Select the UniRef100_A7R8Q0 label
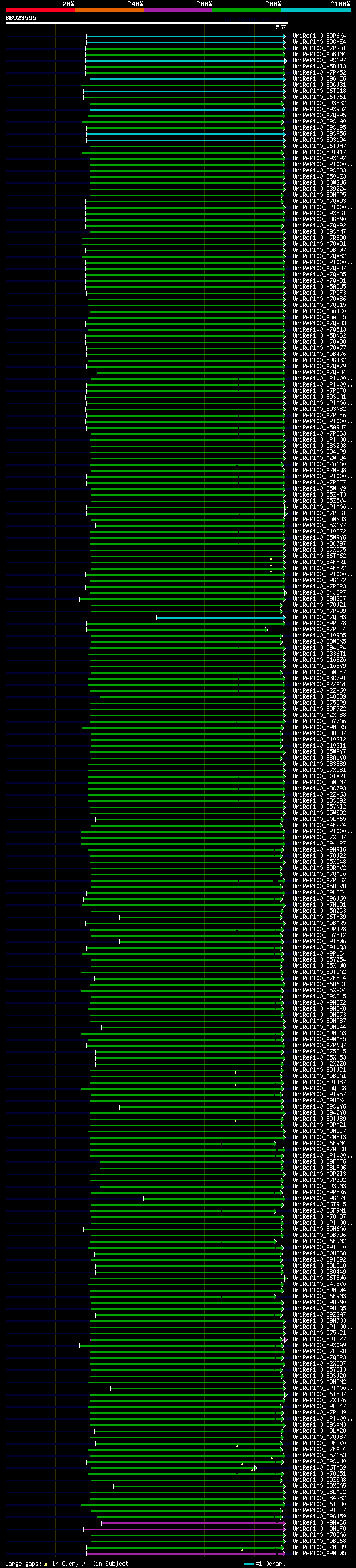 click(319, 238)
